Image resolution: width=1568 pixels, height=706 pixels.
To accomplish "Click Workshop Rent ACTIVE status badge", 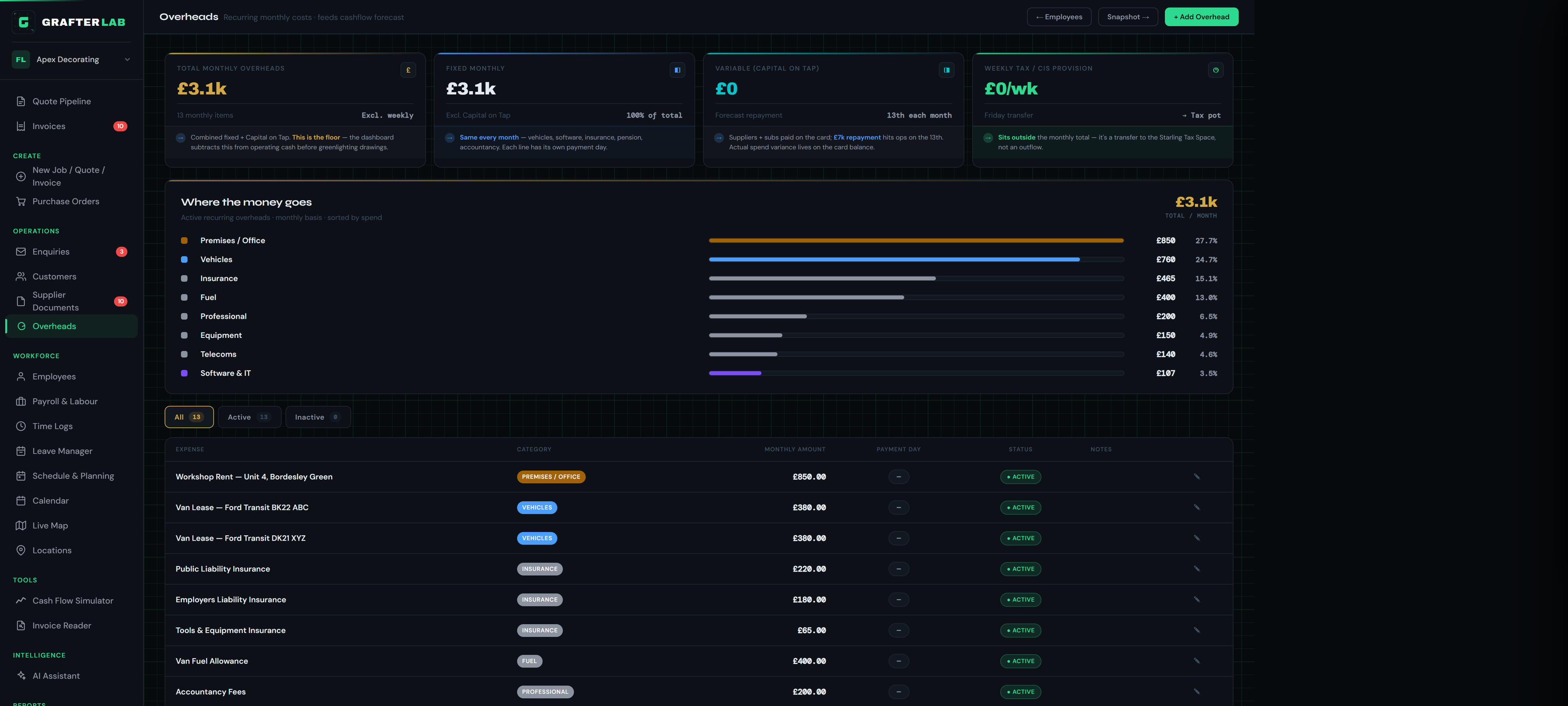I will [1020, 477].
